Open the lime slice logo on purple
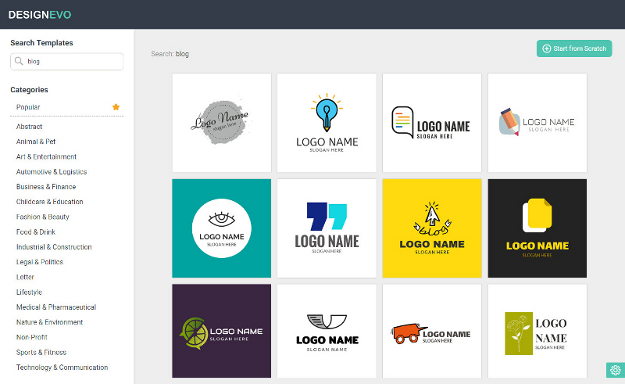The height and width of the screenshot is (384, 625). (222, 331)
